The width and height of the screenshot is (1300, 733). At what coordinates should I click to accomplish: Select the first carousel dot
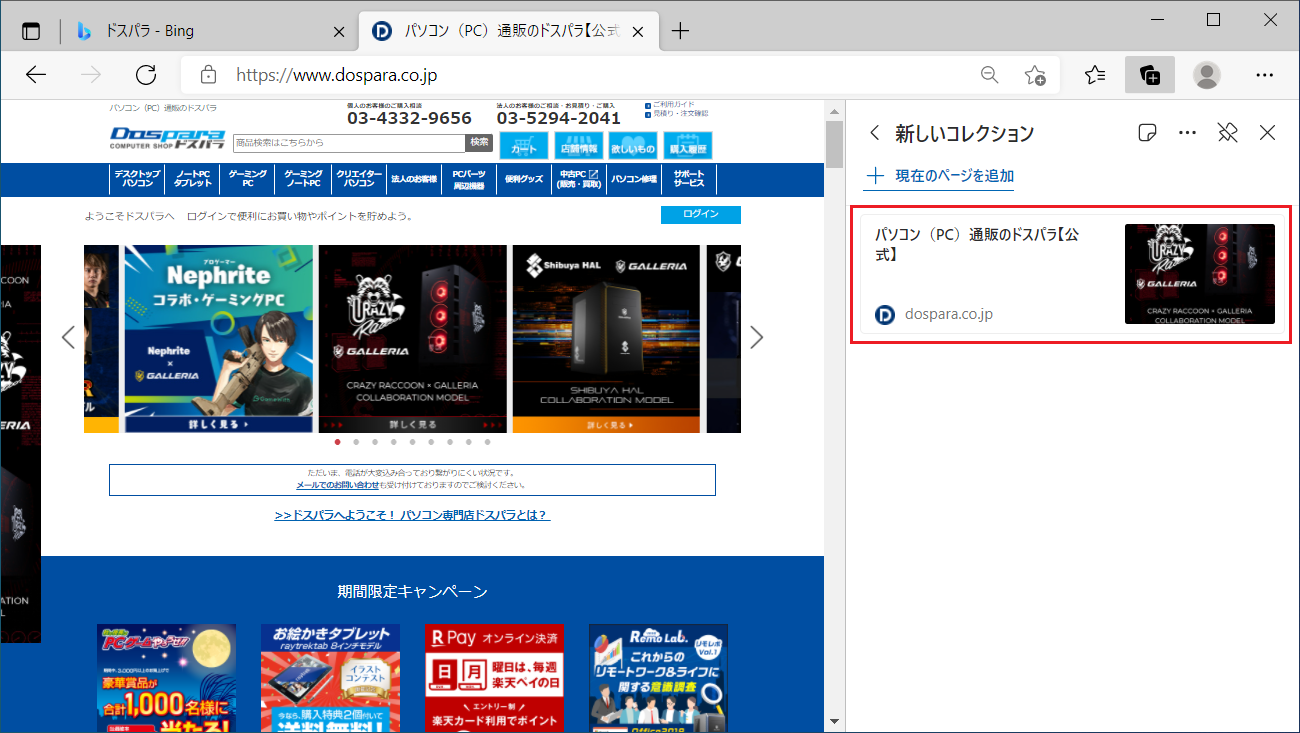pyautogui.click(x=337, y=441)
